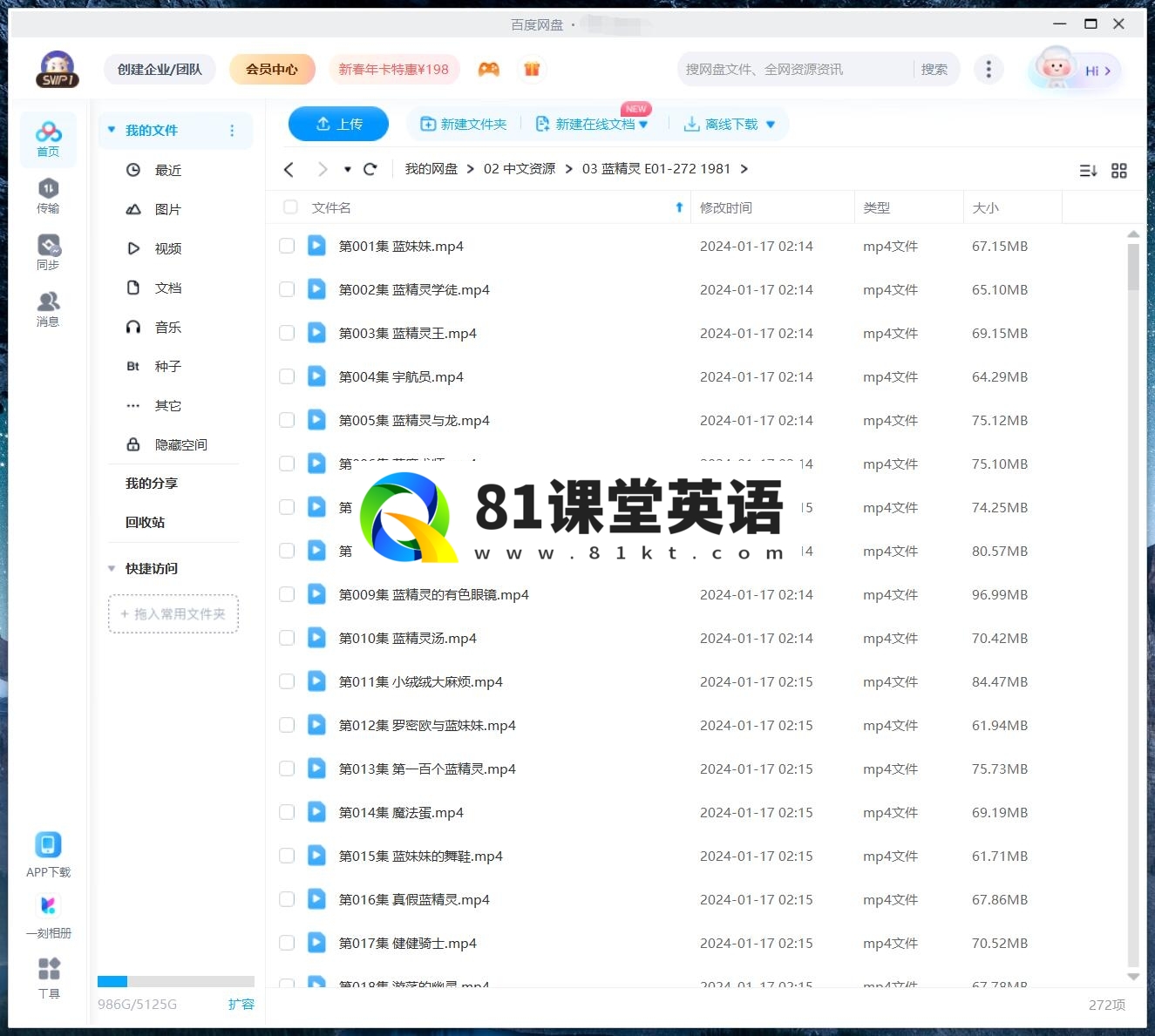The width and height of the screenshot is (1155, 1036).
Task: Click the 扩容 expand storage link
Action: (241, 1004)
